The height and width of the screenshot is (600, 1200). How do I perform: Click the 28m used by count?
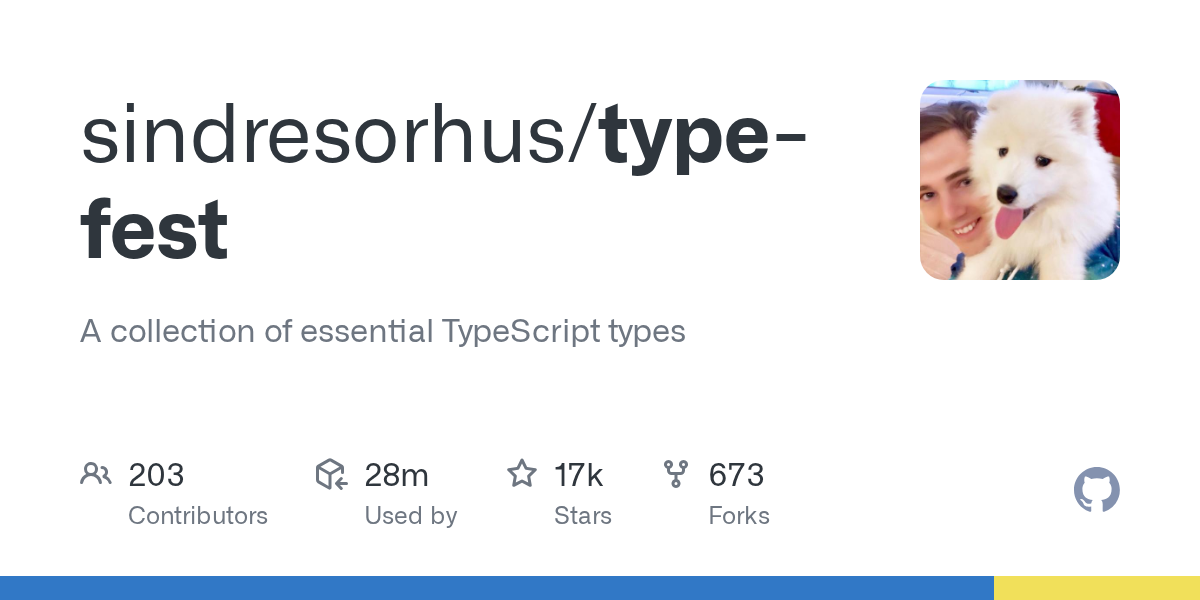tap(396, 475)
